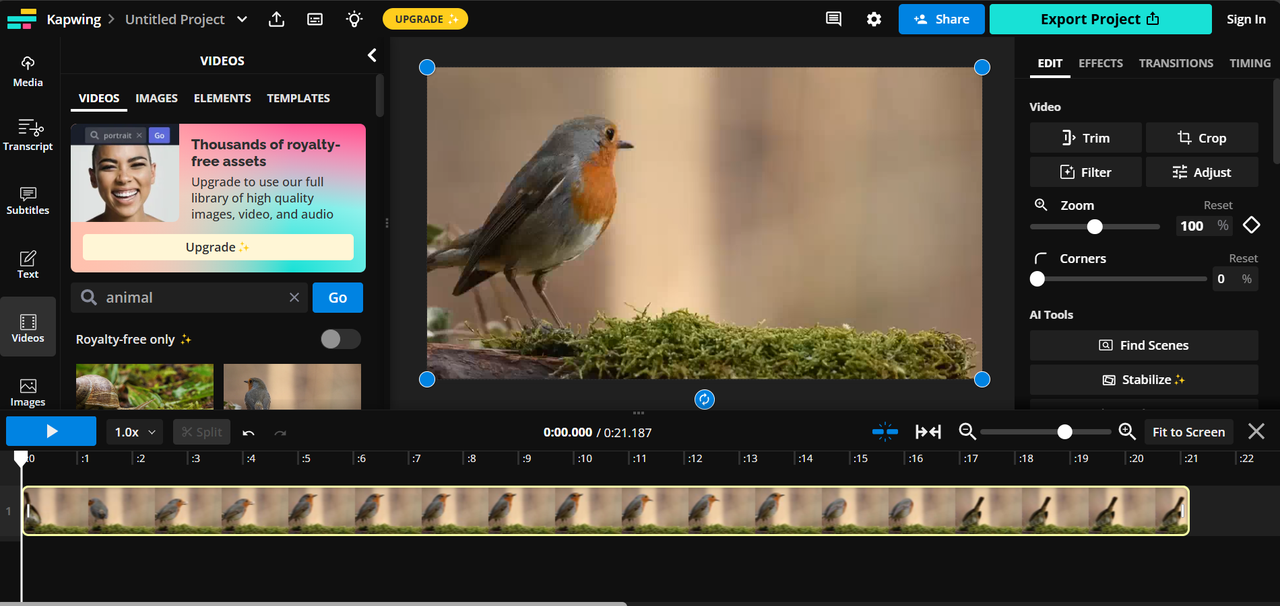Switch to the TIMING tab
Image resolution: width=1280 pixels, height=606 pixels.
[x=1250, y=63]
